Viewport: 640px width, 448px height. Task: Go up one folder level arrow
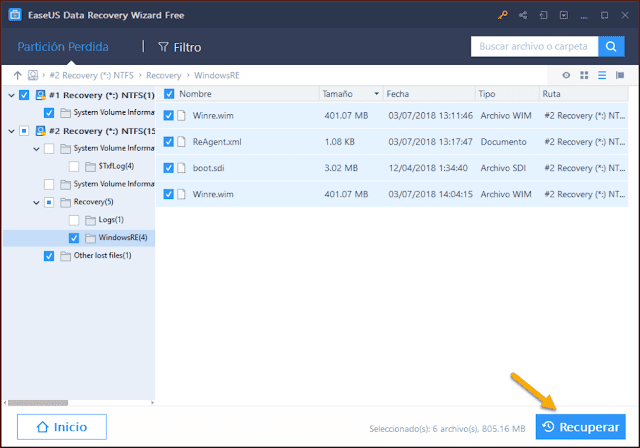coord(17,75)
